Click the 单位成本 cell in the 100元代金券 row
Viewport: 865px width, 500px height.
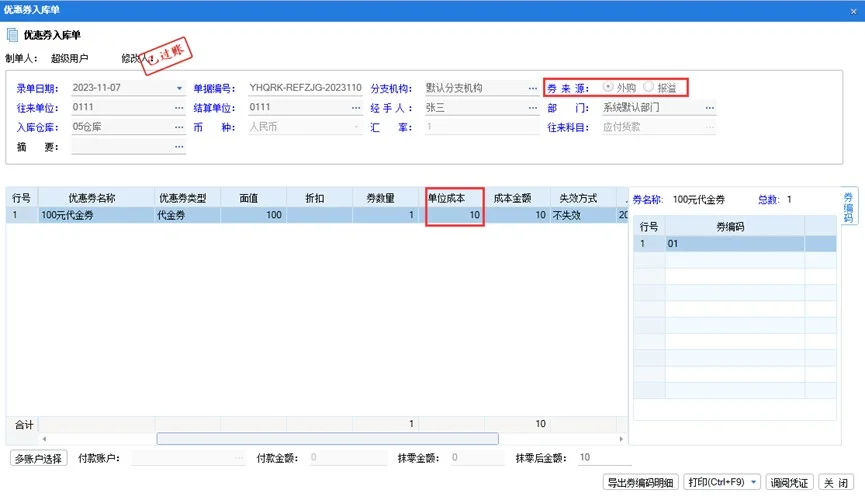pos(452,215)
